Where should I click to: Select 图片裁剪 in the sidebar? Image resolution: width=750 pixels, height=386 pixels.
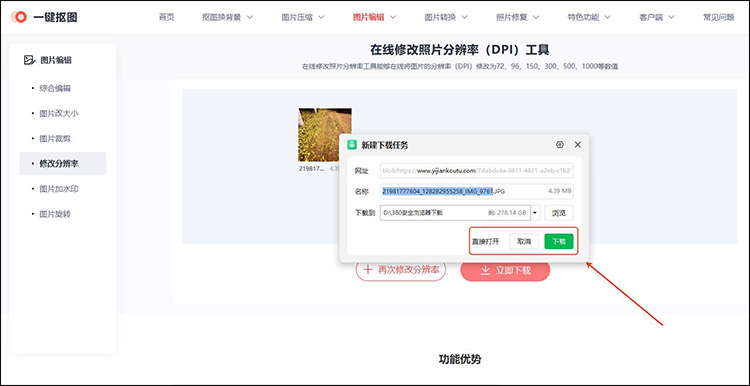(x=55, y=139)
